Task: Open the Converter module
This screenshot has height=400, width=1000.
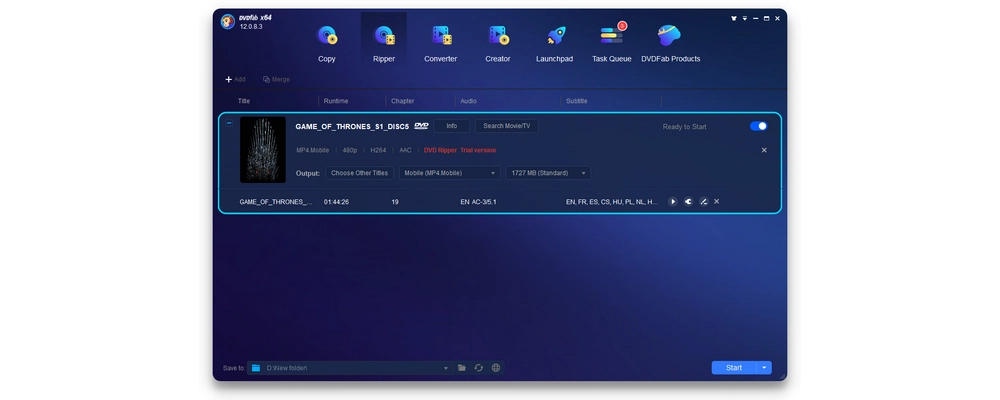Action: click(x=441, y=43)
